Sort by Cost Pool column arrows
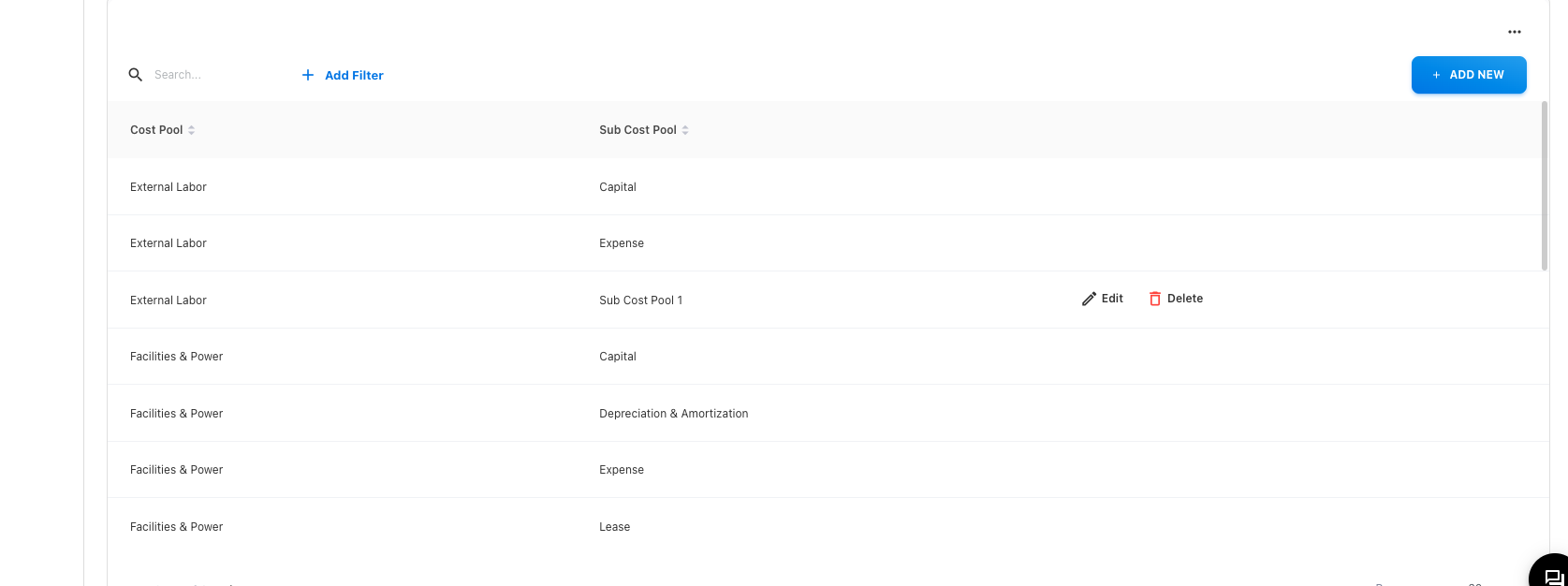Viewport: 1568px width, 586px height. click(x=192, y=130)
